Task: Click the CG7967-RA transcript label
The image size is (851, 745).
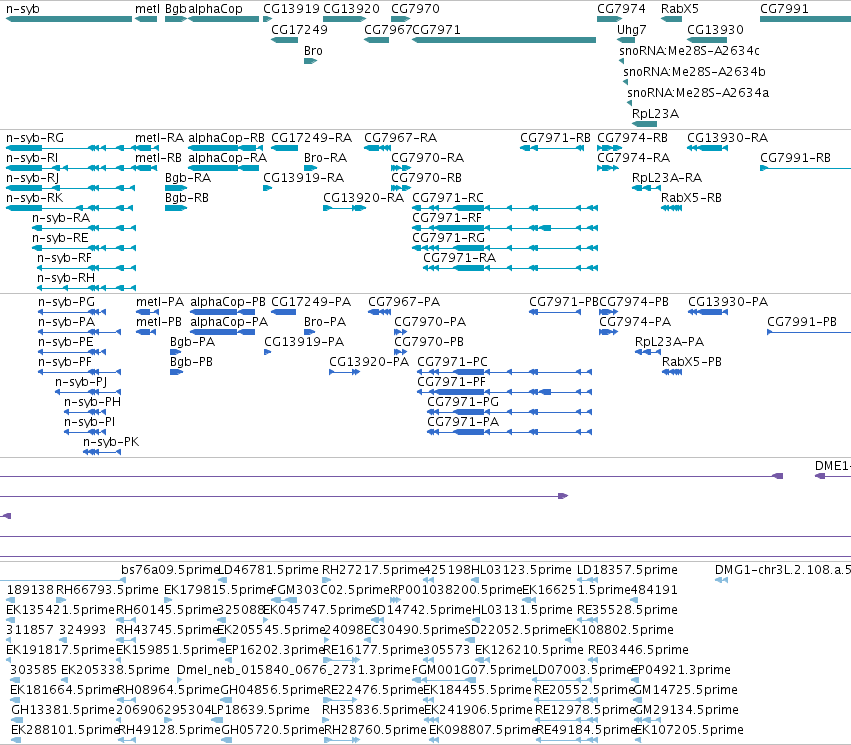Action: 401,138
